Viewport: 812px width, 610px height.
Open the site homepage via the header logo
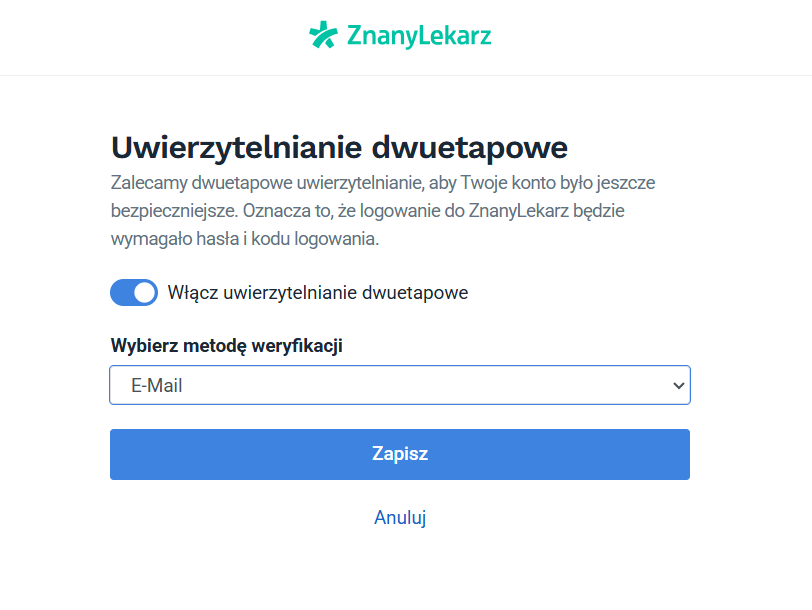(400, 36)
